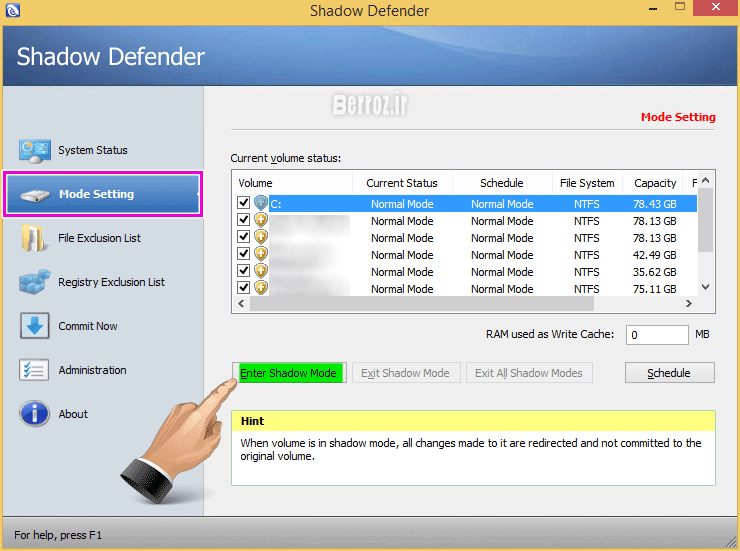Screen dimensions: 740x551
Task: Open the System Status page
Action: click(93, 150)
